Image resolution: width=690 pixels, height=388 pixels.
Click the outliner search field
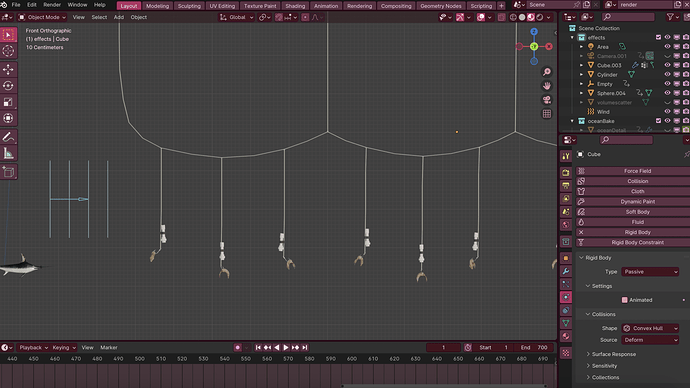coord(628,17)
